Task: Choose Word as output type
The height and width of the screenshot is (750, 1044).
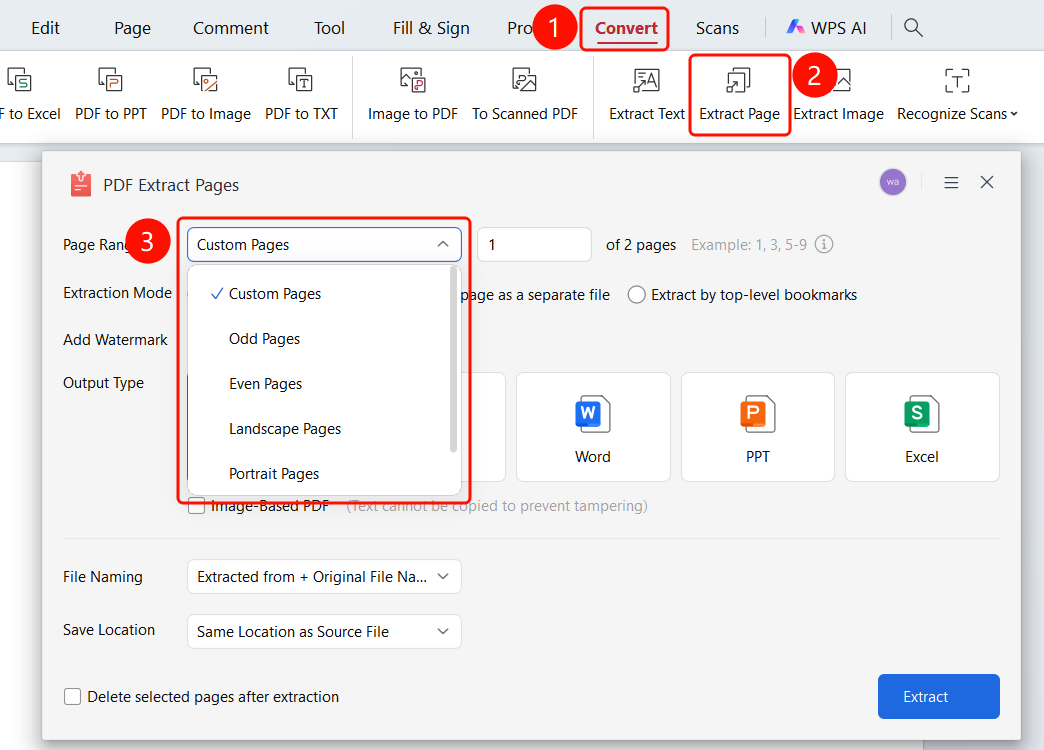Action: (x=593, y=427)
